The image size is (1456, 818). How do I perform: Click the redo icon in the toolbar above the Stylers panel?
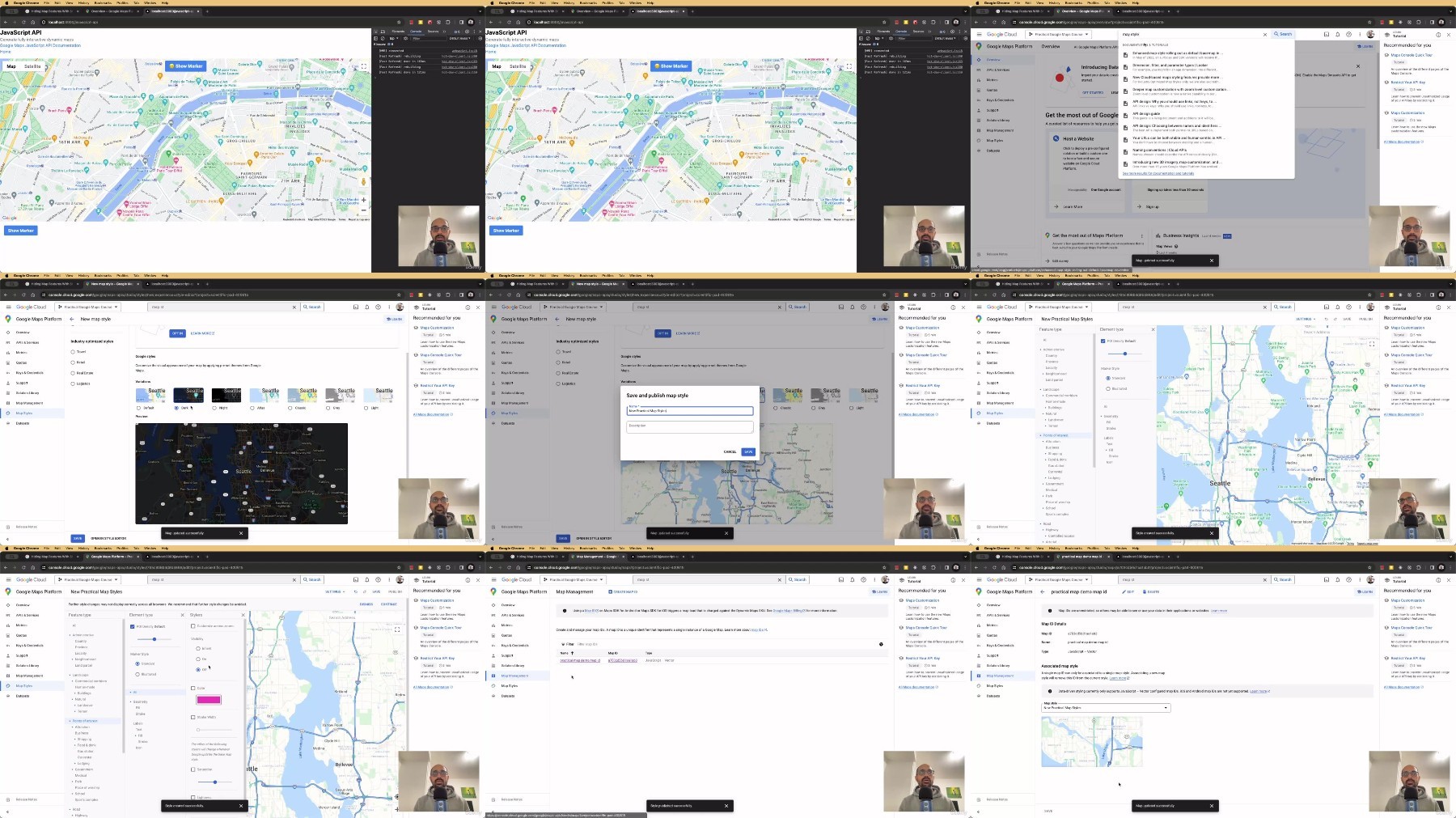click(x=365, y=591)
